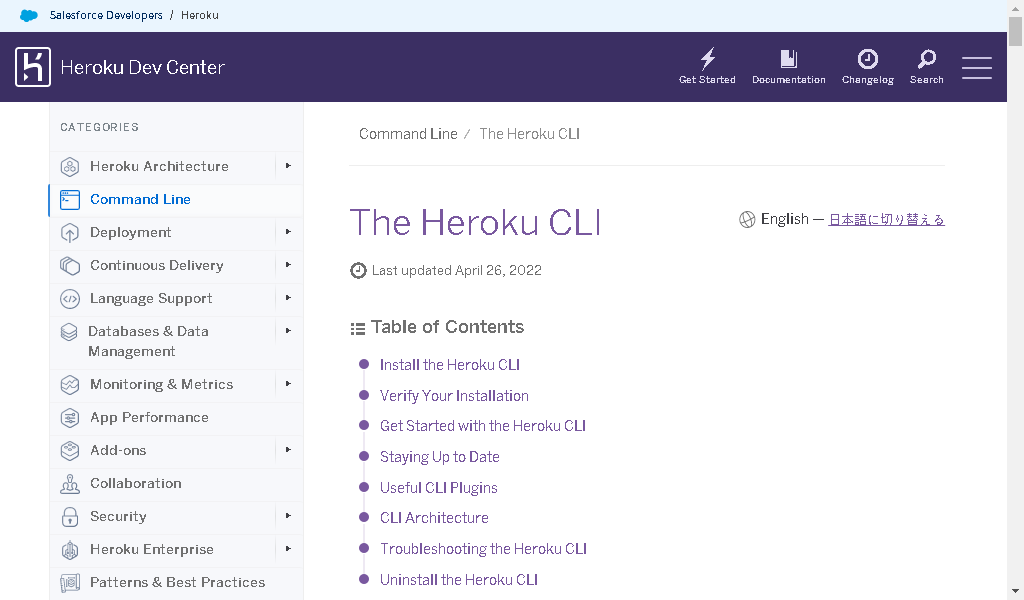
Task: Click the Command Line terminal icon
Action: click(70, 200)
